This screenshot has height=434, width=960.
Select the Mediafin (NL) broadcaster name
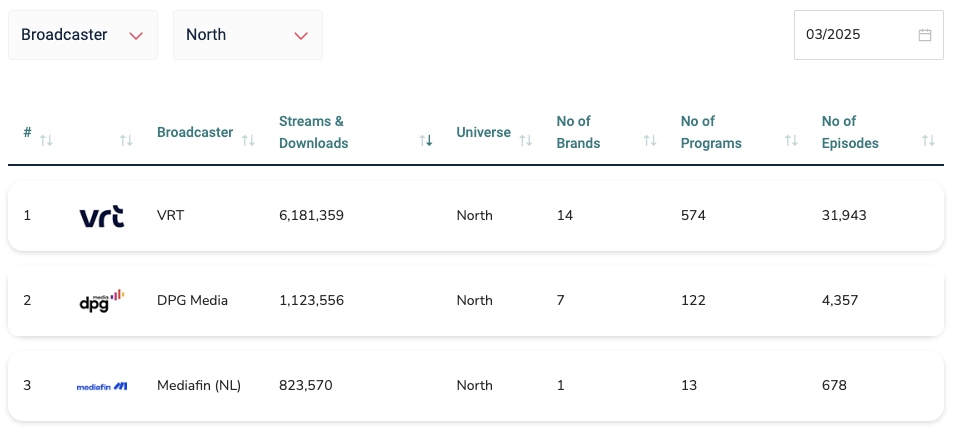[199, 386]
